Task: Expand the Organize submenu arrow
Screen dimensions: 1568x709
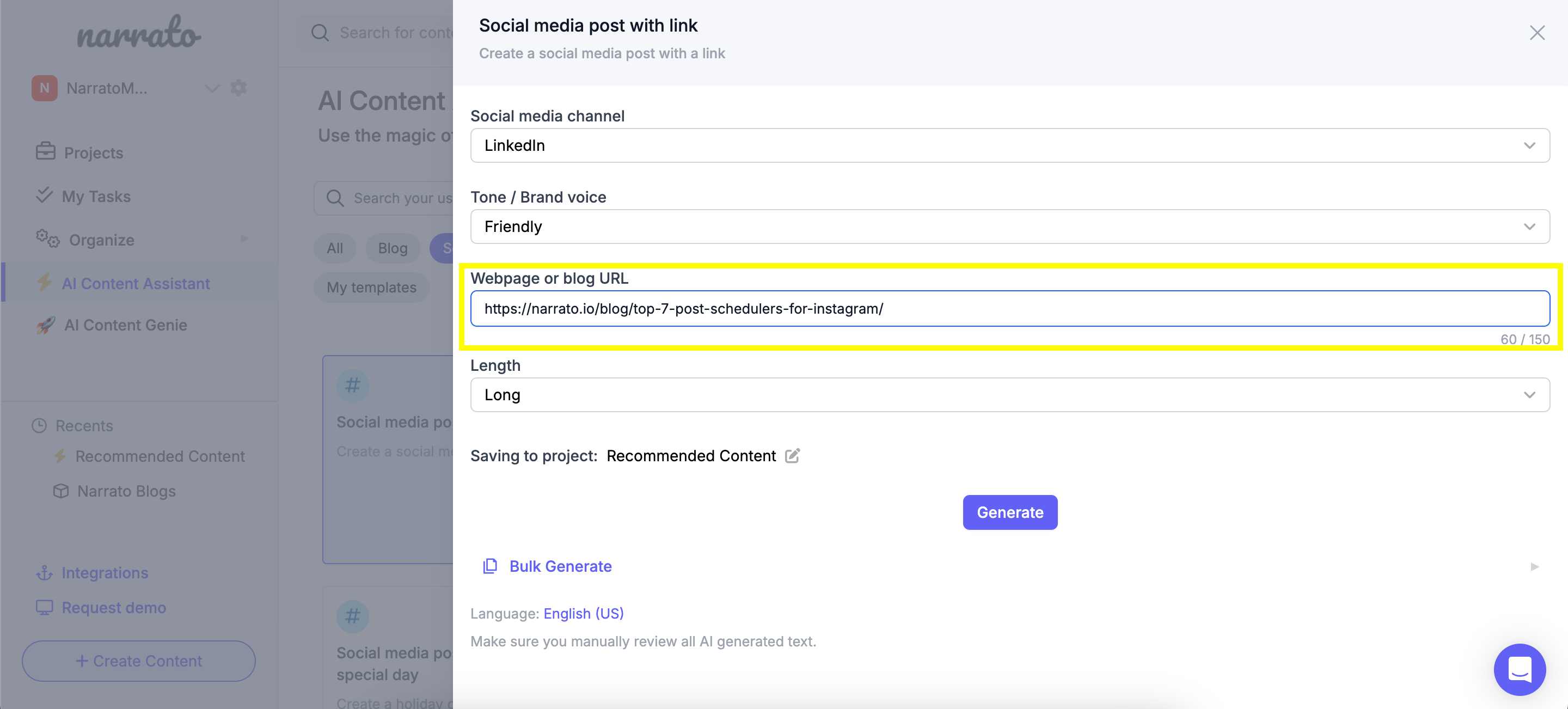Action: click(x=244, y=239)
